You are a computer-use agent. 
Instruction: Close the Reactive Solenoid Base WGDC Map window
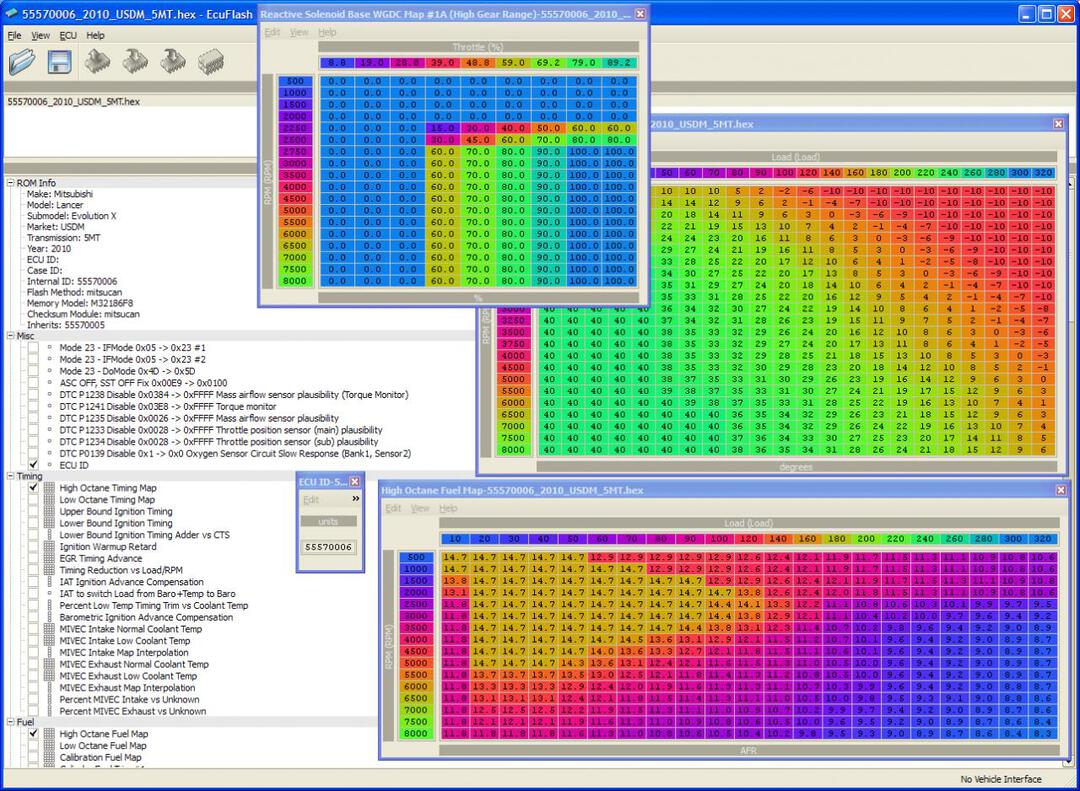[640, 14]
